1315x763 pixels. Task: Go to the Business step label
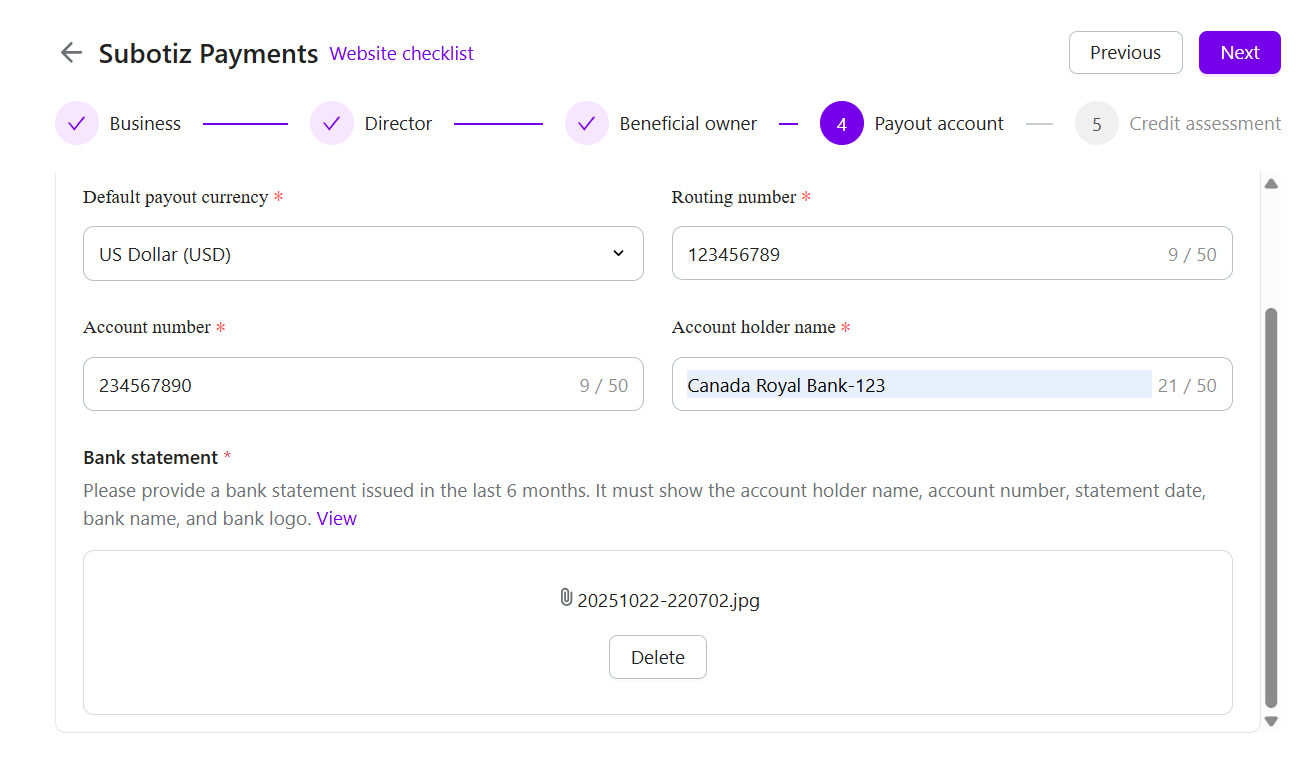tap(145, 124)
